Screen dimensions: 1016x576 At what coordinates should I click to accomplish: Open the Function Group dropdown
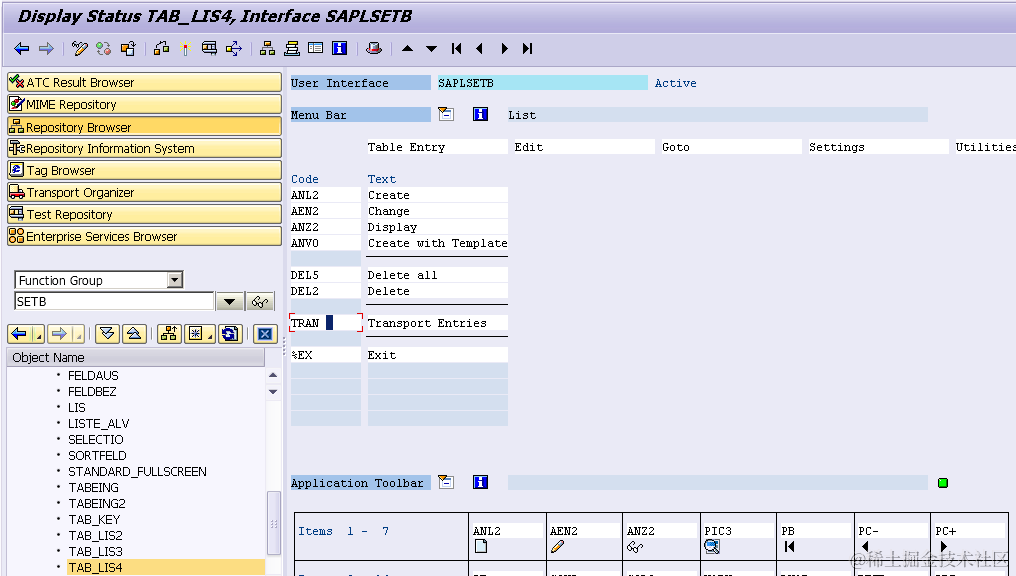tap(174, 280)
